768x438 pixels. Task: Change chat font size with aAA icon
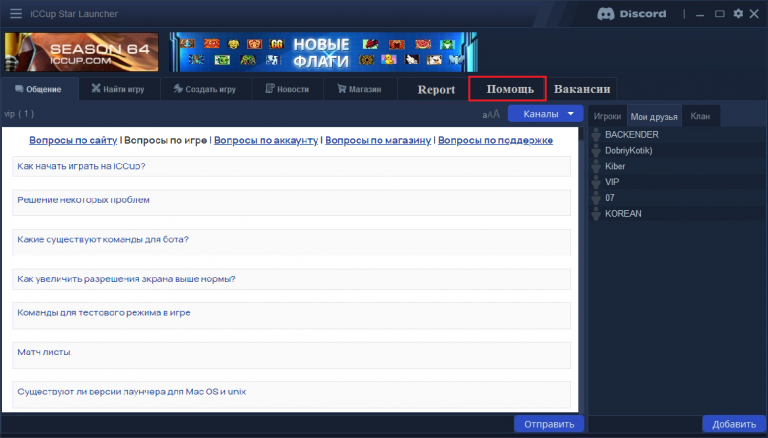[x=491, y=114]
